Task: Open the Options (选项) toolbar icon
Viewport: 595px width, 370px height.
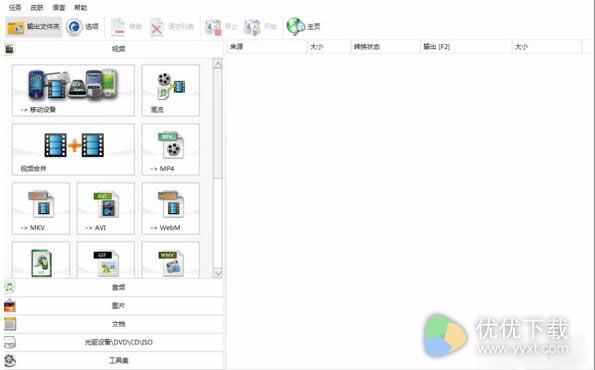Action: (x=74, y=27)
